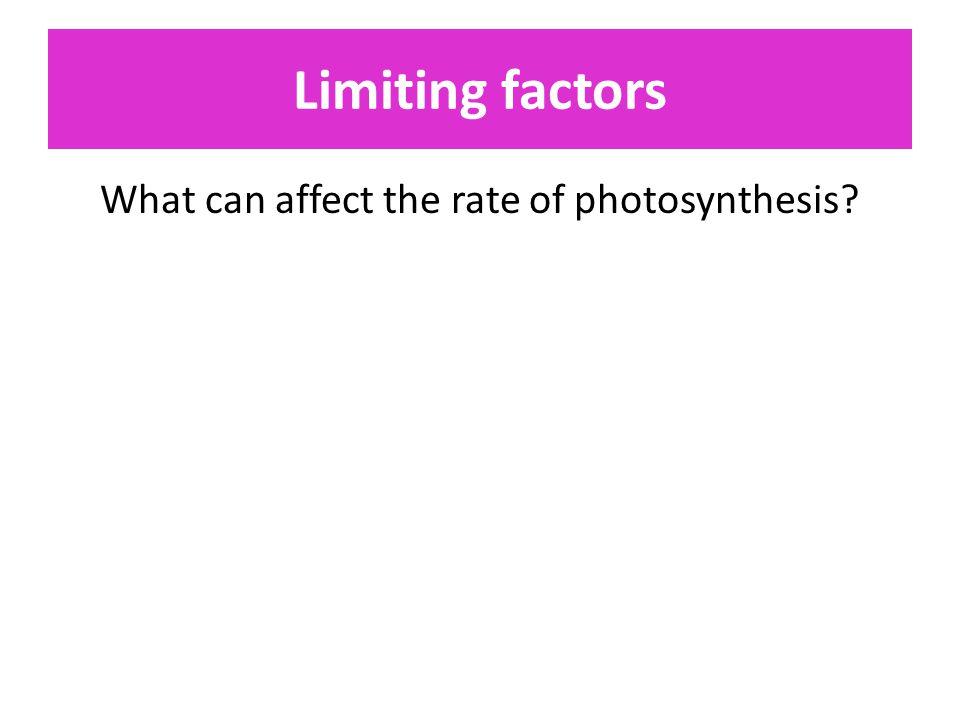Click the word 'the' in the question
Screen dimensions: 960x720
[x=411, y=200]
